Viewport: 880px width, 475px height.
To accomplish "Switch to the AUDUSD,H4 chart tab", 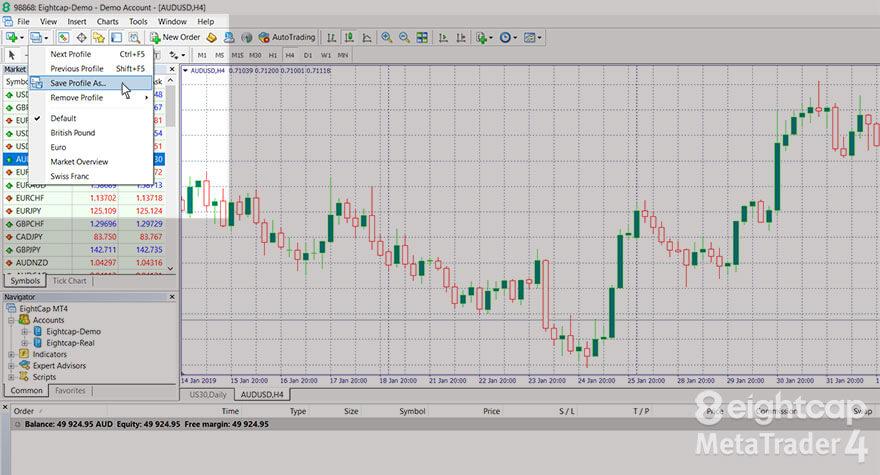I will tap(262, 395).
